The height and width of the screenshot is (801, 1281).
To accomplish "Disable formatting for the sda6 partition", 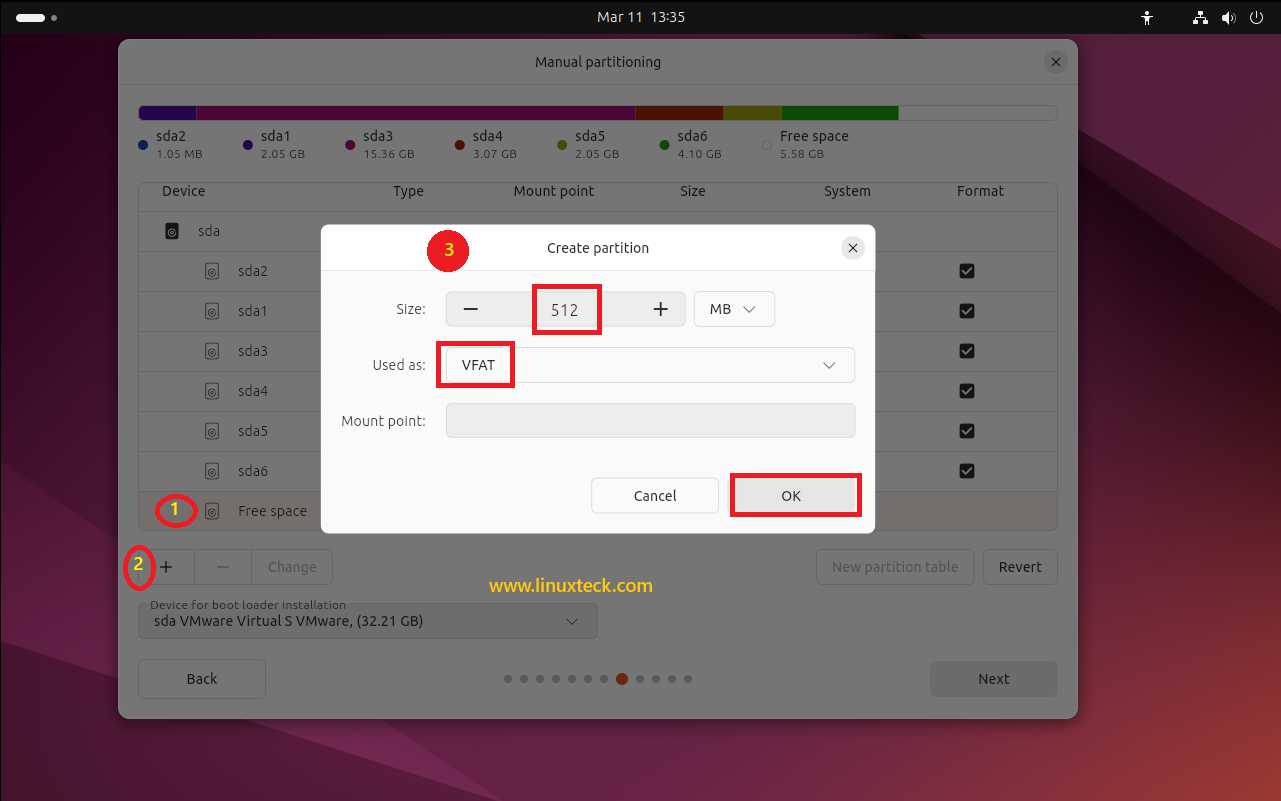I will (x=966, y=471).
